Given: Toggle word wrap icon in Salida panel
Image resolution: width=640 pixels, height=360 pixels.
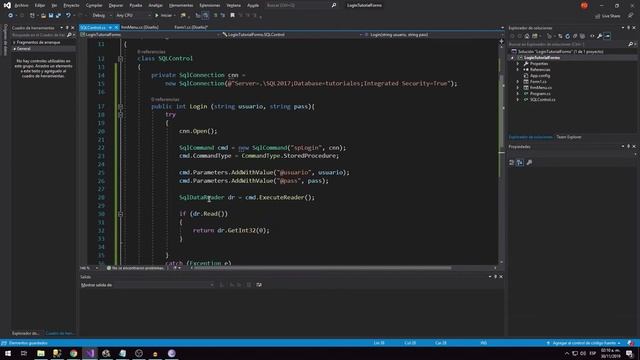Looking at the screenshot, I should coord(259,285).
